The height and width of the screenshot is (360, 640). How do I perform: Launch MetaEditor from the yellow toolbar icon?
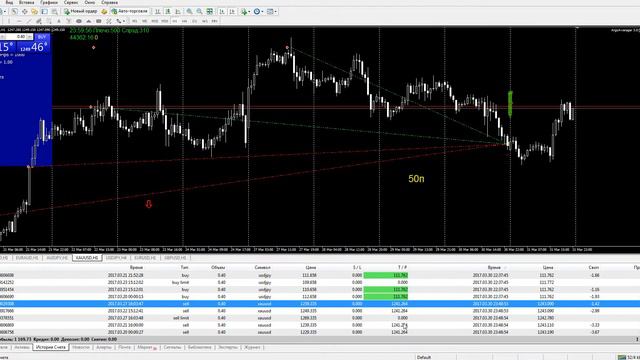[x=104, y=11]
